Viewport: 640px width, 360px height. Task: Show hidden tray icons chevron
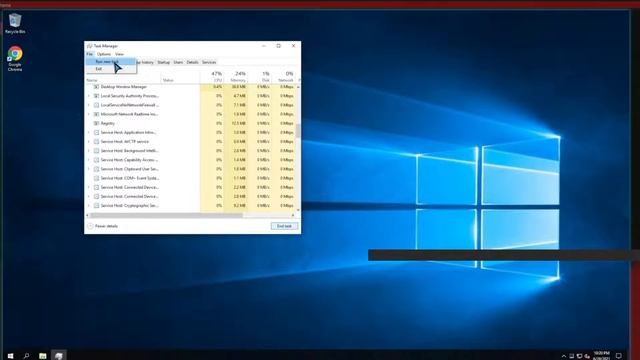click(x=564, y=356)
